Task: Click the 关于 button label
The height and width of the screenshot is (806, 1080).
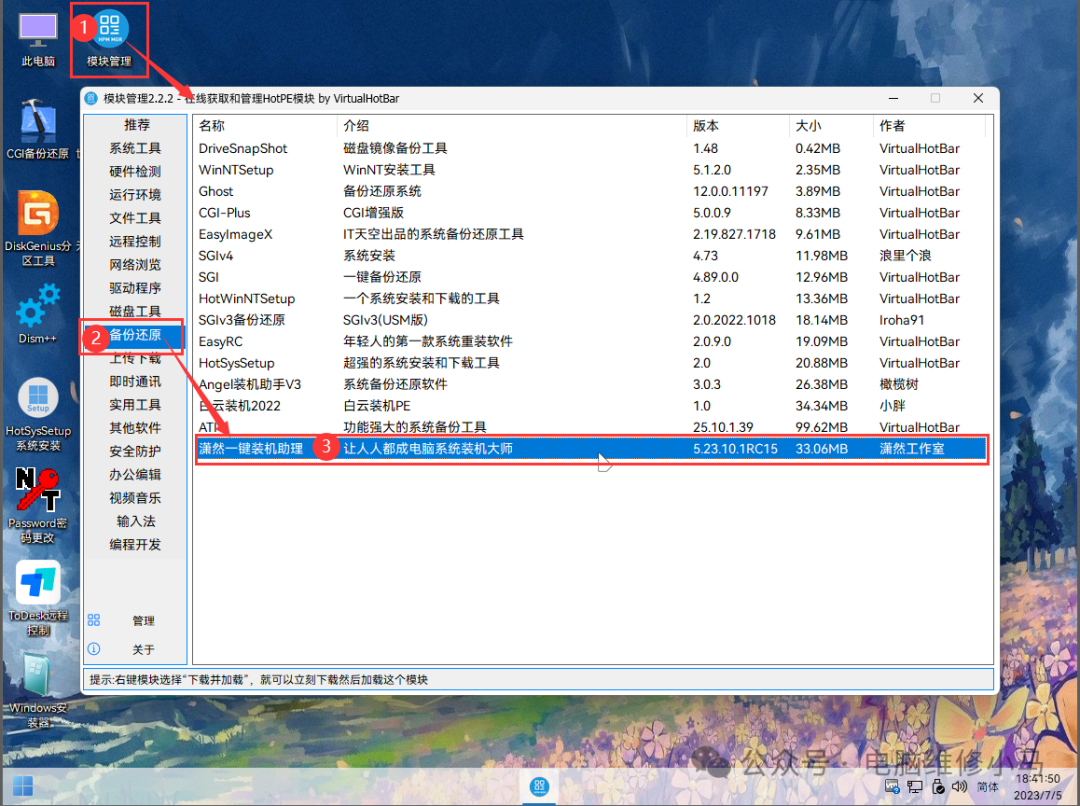Action: click(x=143, y=650)
